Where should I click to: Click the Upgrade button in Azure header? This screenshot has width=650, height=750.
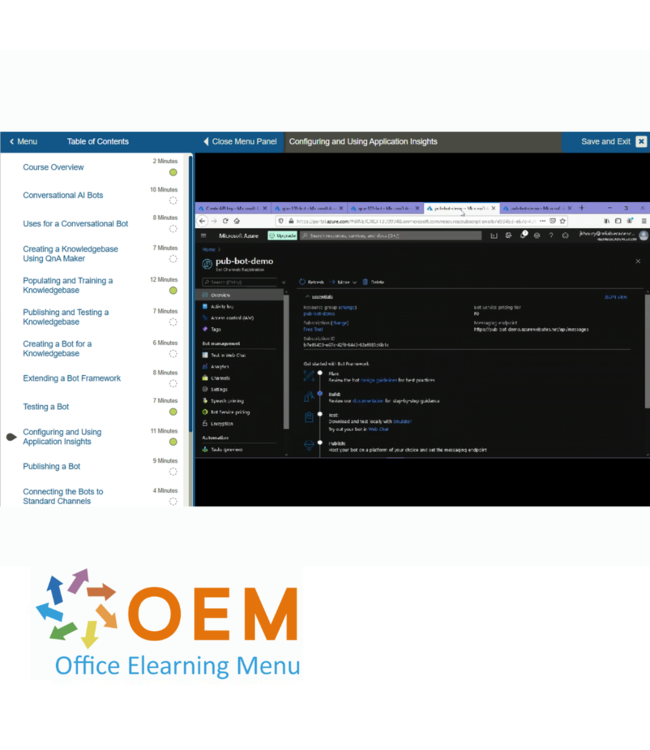coord(279,236)
